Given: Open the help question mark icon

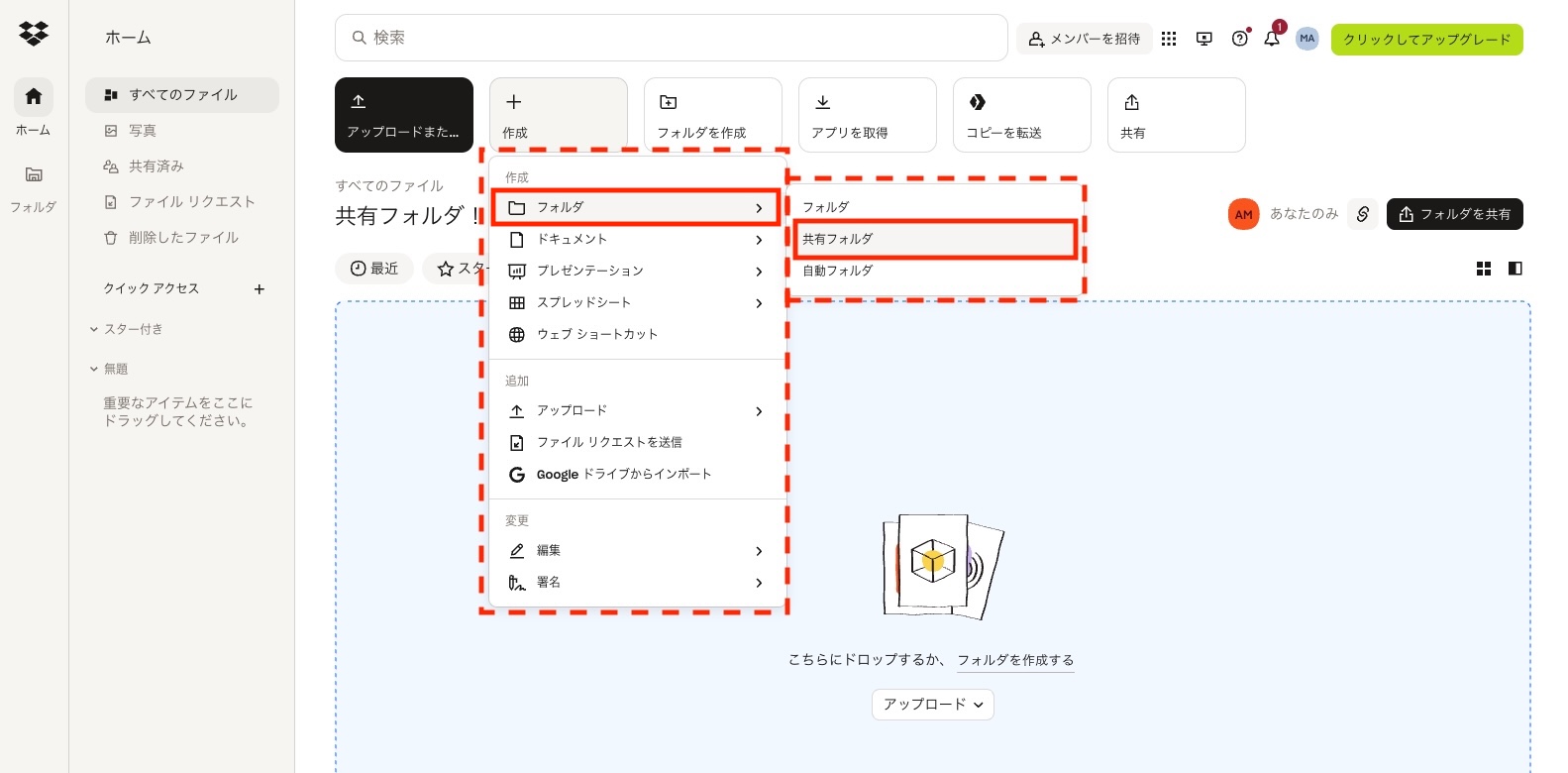Looking at the screenshot, I should click(1239, 39).
